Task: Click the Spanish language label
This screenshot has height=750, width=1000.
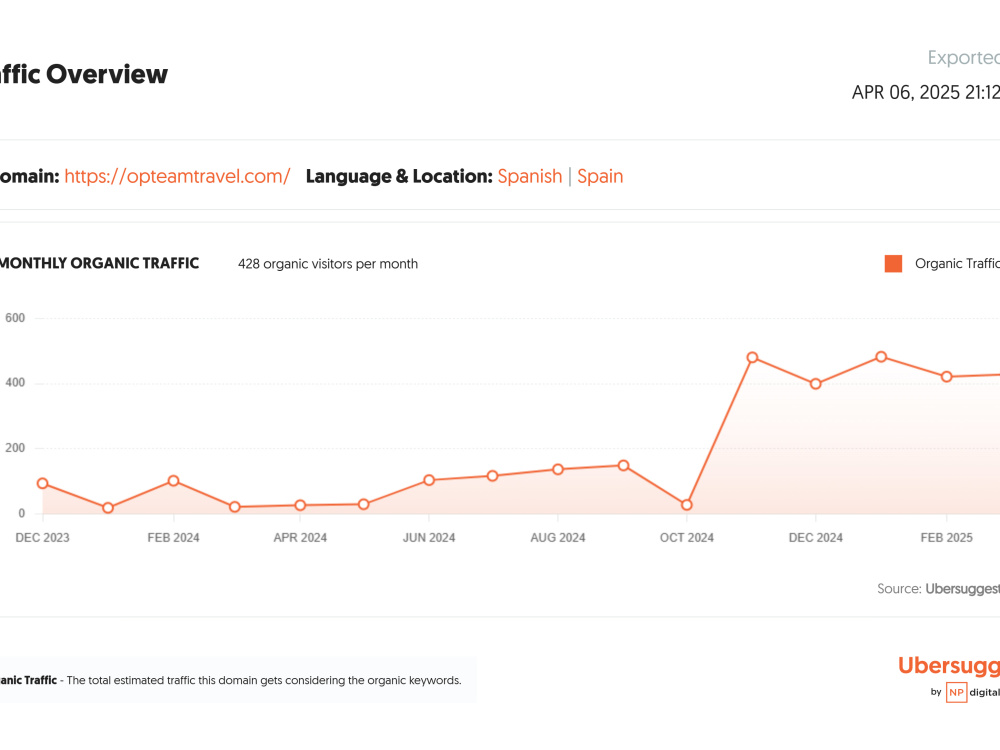Action: point(530,176)
